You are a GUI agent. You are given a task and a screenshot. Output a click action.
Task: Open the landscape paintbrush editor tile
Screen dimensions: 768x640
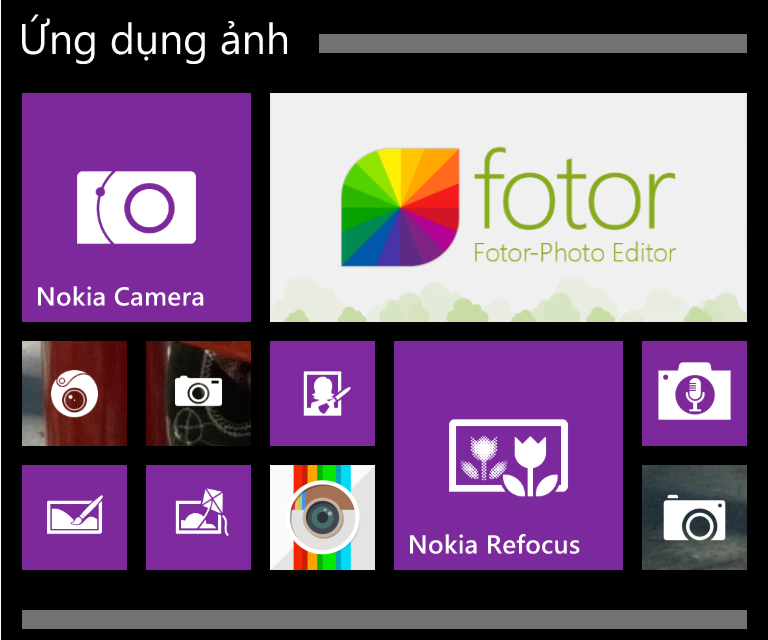(74, 517)
